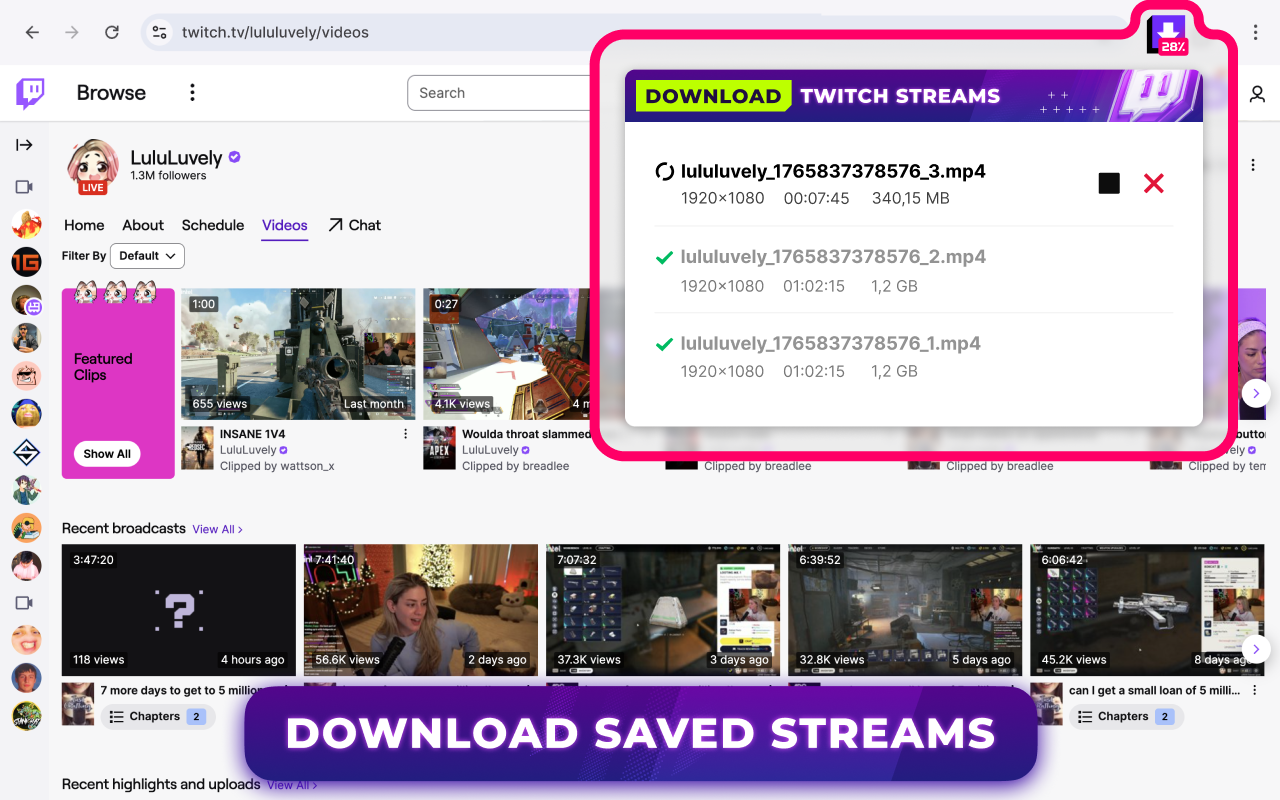Switch to the Home tab
The height and width of the screenshot is (800, 1280).
pyautogui.click(x=84, y=225)
